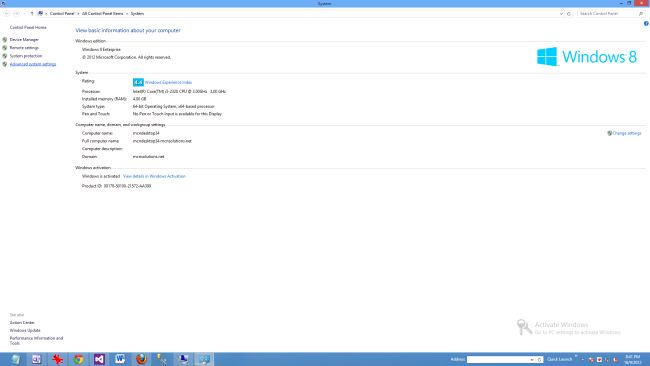This screenshot has width=650, height=366.
Task: Open the red splat app in taskbar
Action: [58, 359]
